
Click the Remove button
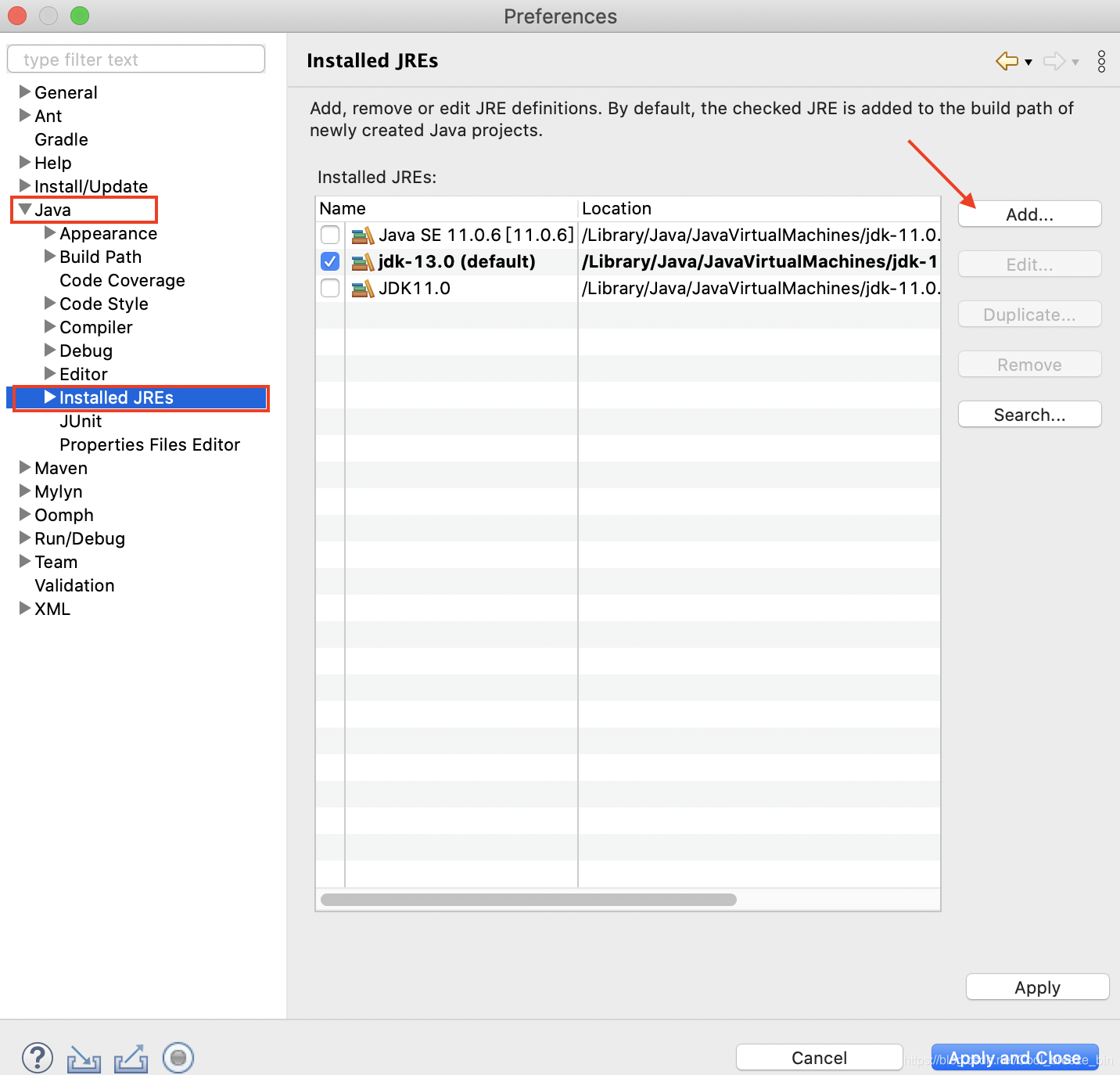click(1029, 365)
